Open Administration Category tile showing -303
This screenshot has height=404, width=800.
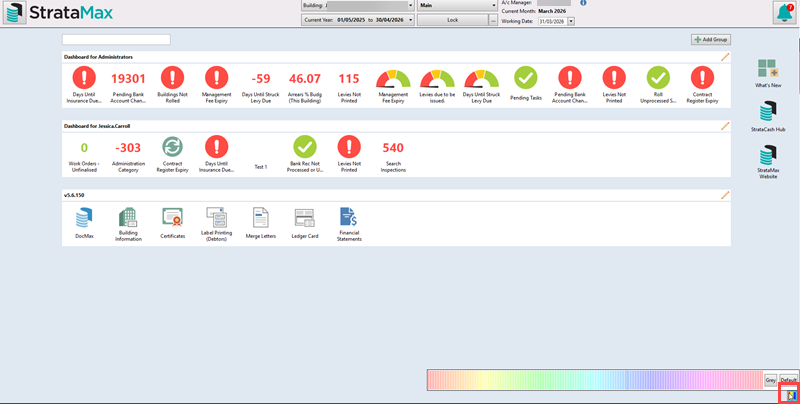pos(128,155)
